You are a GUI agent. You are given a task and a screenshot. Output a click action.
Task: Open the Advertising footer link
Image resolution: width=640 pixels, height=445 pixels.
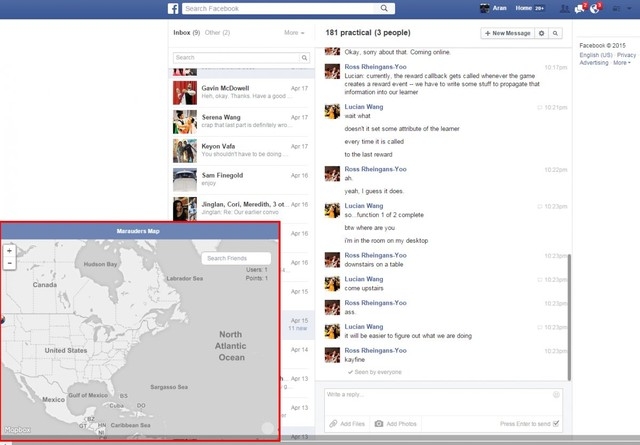[593, 63]
